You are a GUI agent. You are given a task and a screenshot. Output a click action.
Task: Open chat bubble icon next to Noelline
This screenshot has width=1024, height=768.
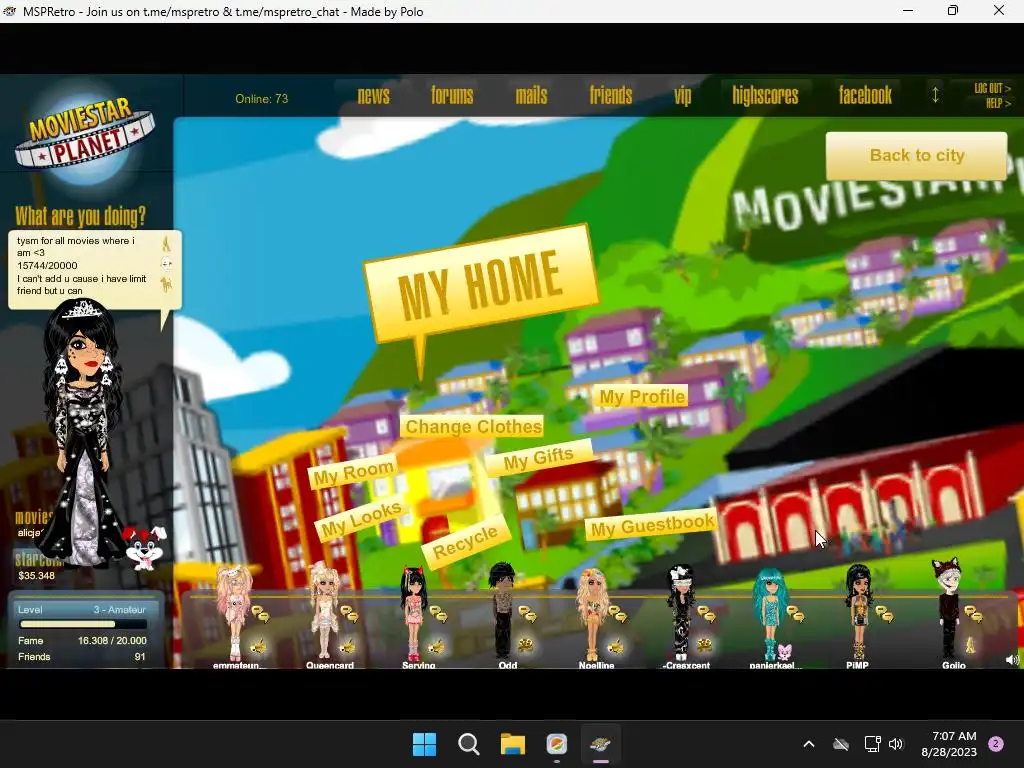[x=616, y=614]
